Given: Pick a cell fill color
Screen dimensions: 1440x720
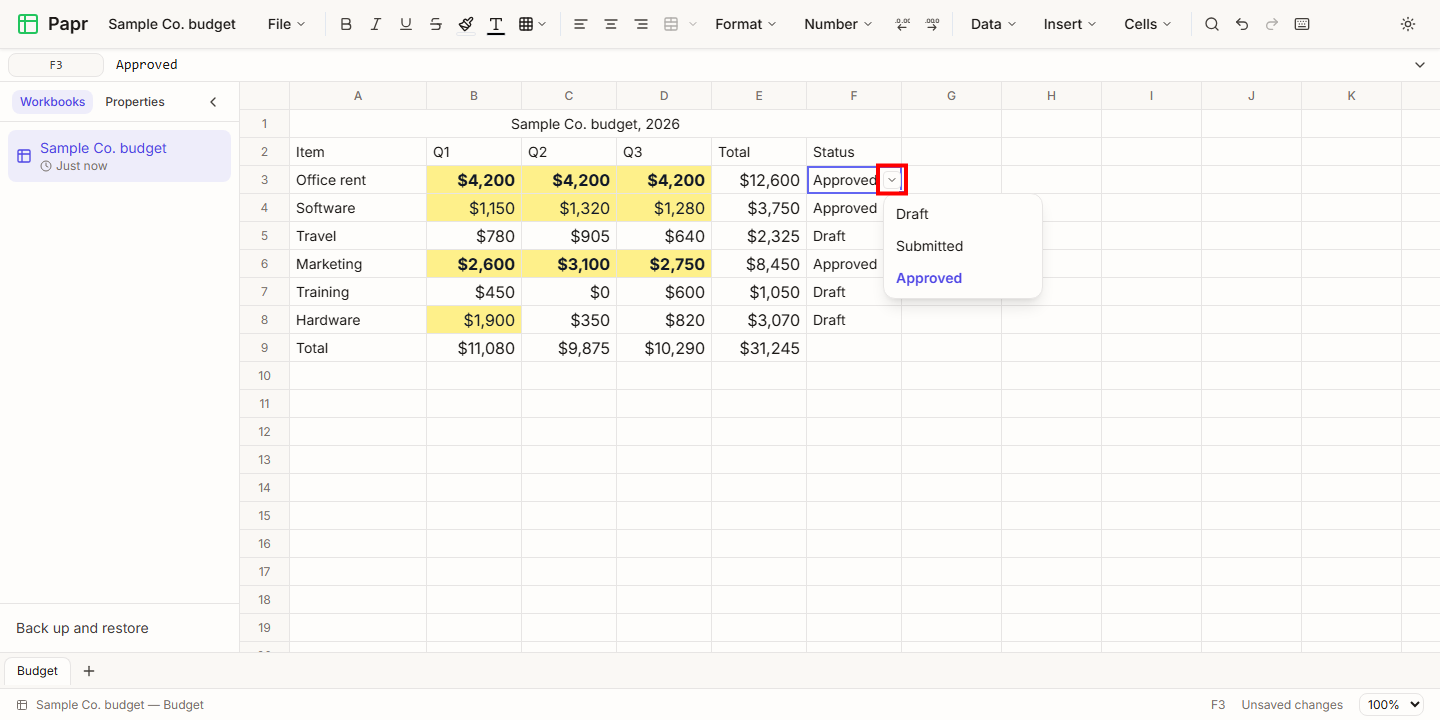Looking at the screenshot, I should point(466,24).
